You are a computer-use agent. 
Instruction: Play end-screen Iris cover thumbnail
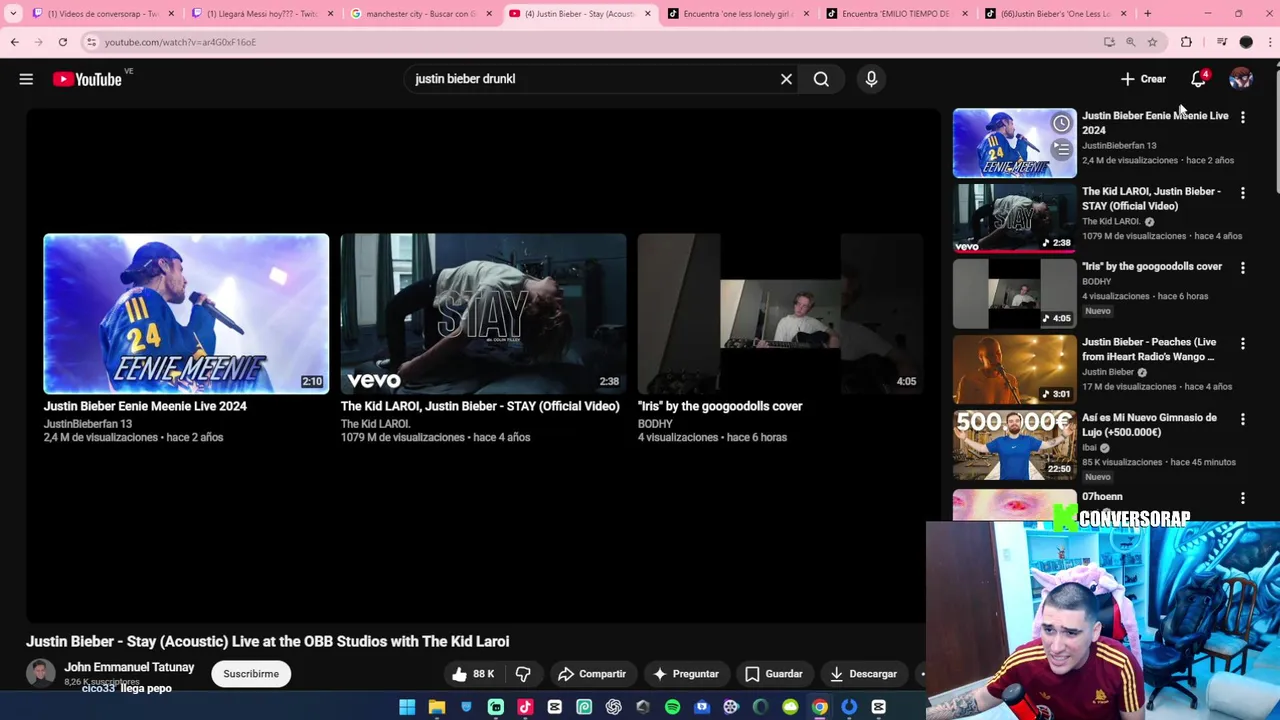point(780,314)
